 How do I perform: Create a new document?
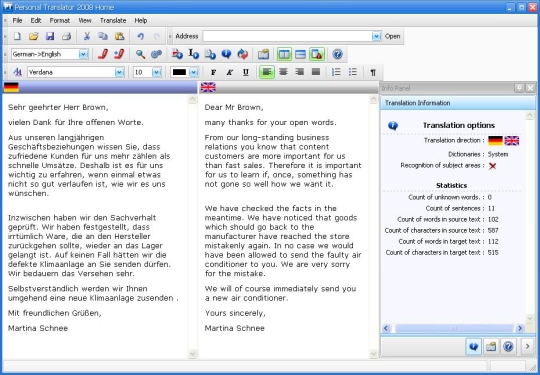pos(17,36)
